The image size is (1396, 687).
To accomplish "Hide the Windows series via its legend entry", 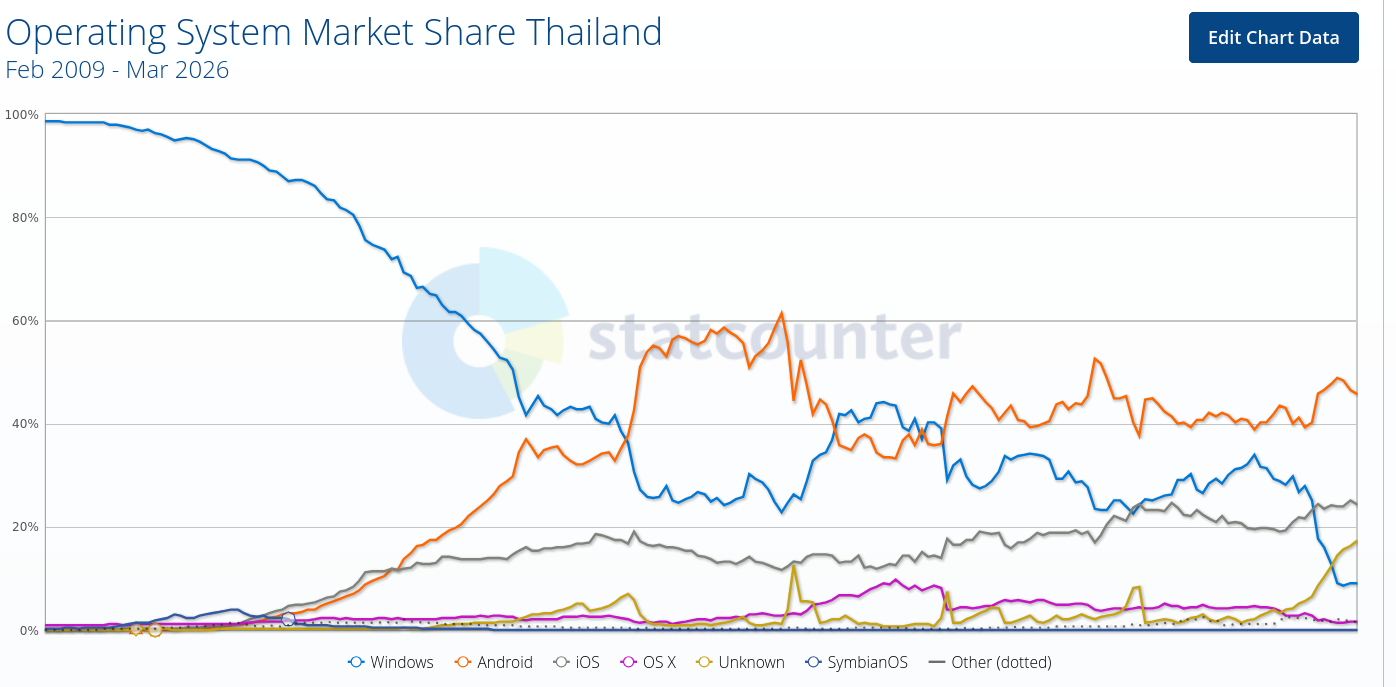I will point(404,662).
